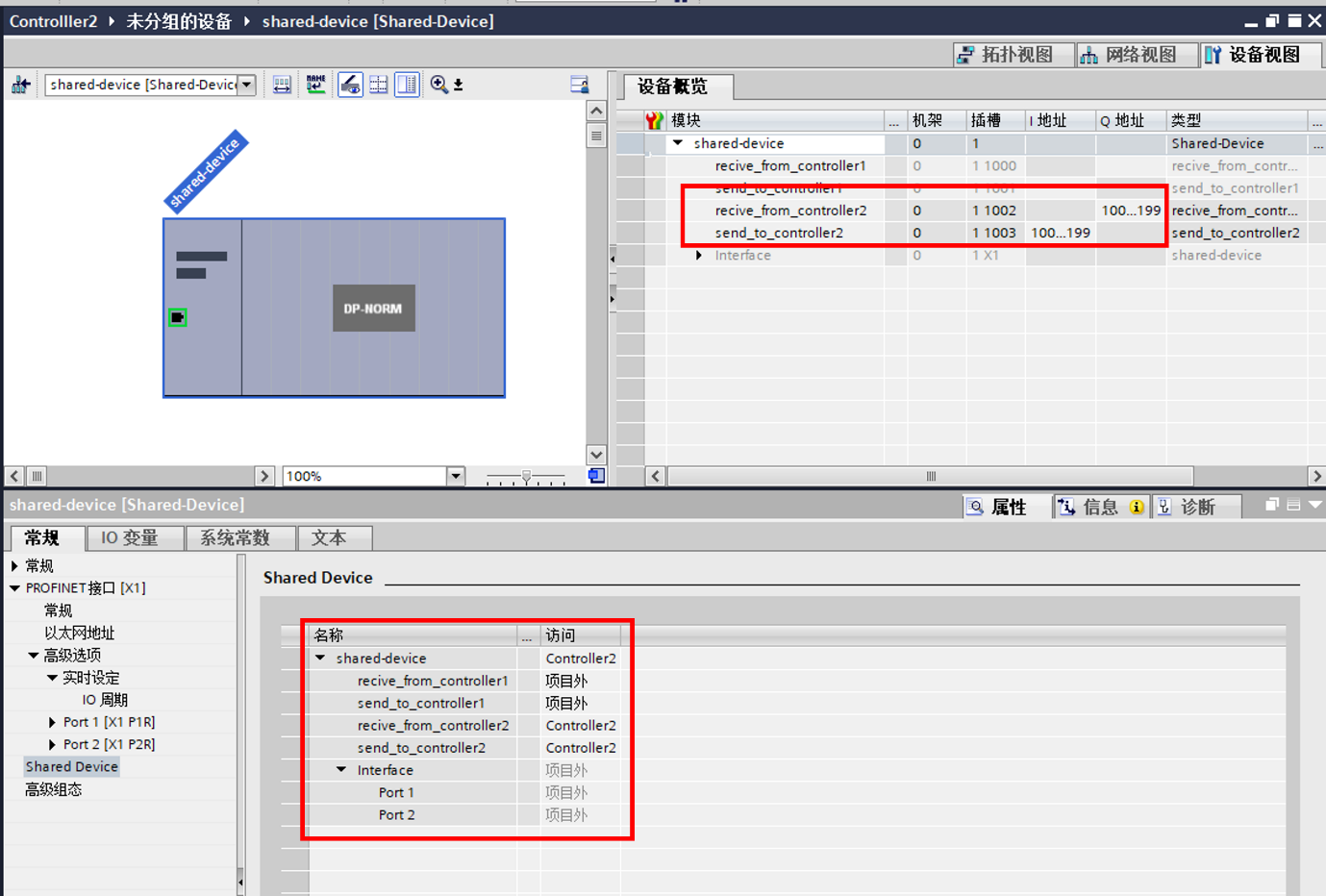Click the show module titles toolbar icon
This screenshot has height=896, width=1326.
pyautogui.click(x=282, y=85)
